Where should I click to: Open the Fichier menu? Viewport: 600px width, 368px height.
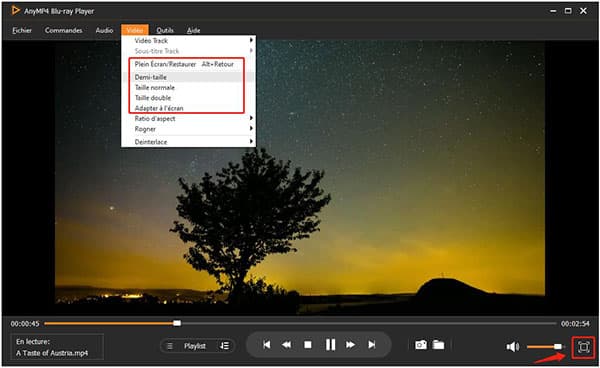coord(22,30)
